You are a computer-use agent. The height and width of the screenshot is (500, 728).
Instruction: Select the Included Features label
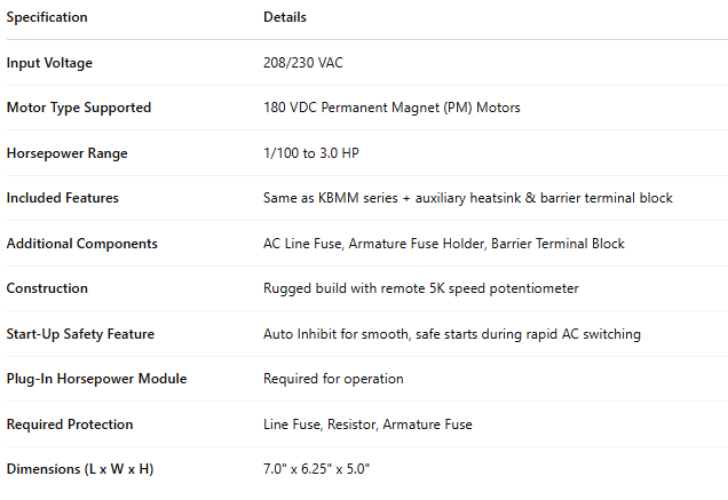pos(62,198)
